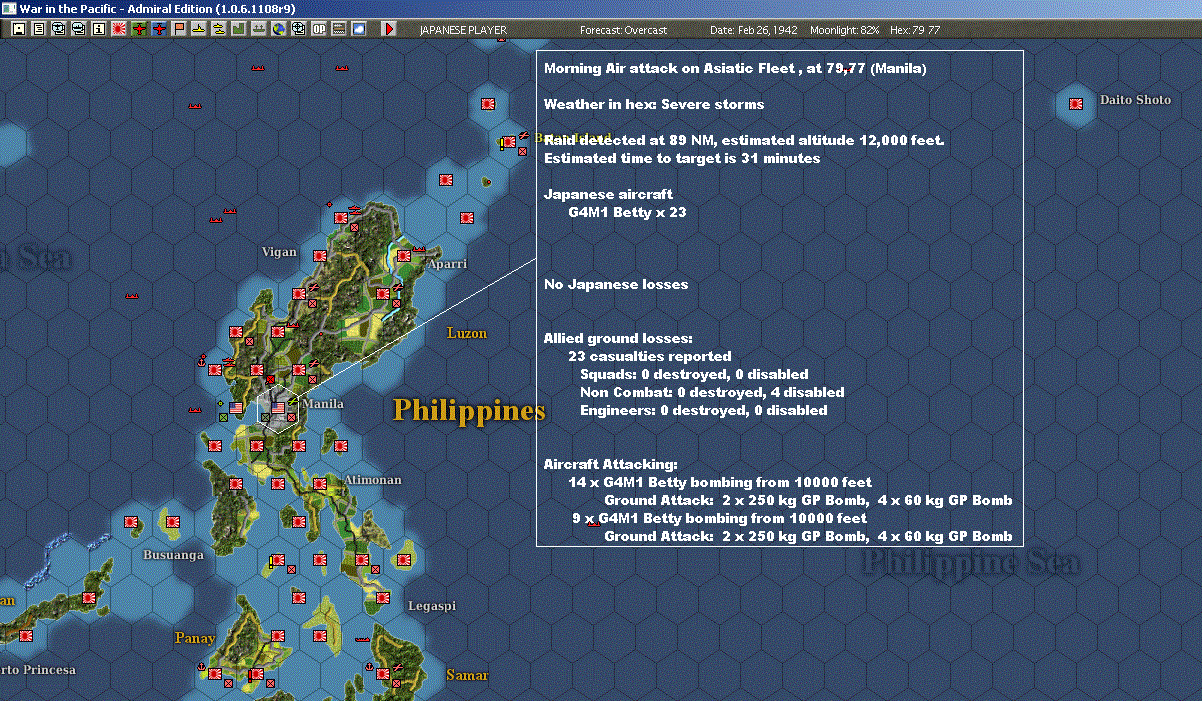Click the Manila city label
This screenshot has width=1202, height=701.
pyautogui.click(x=323, y=404)
